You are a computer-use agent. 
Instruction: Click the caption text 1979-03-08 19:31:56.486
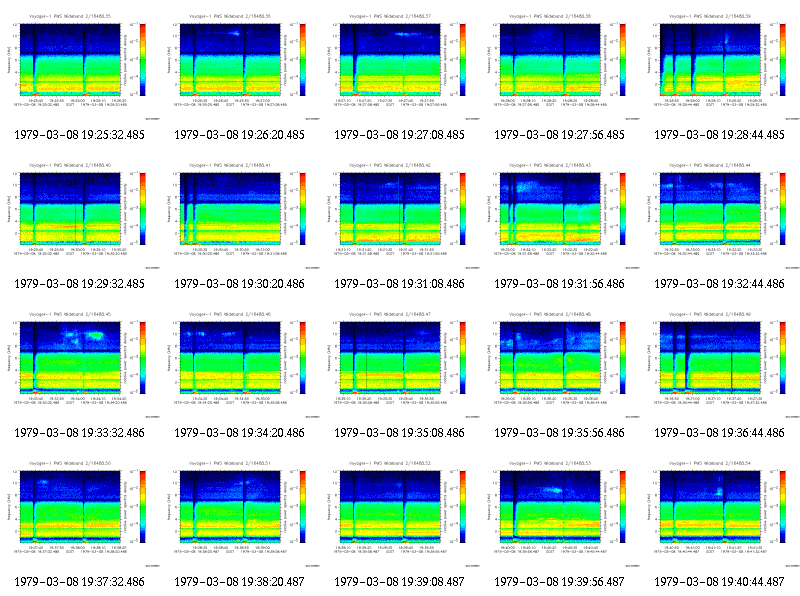(x=560, y=284)
